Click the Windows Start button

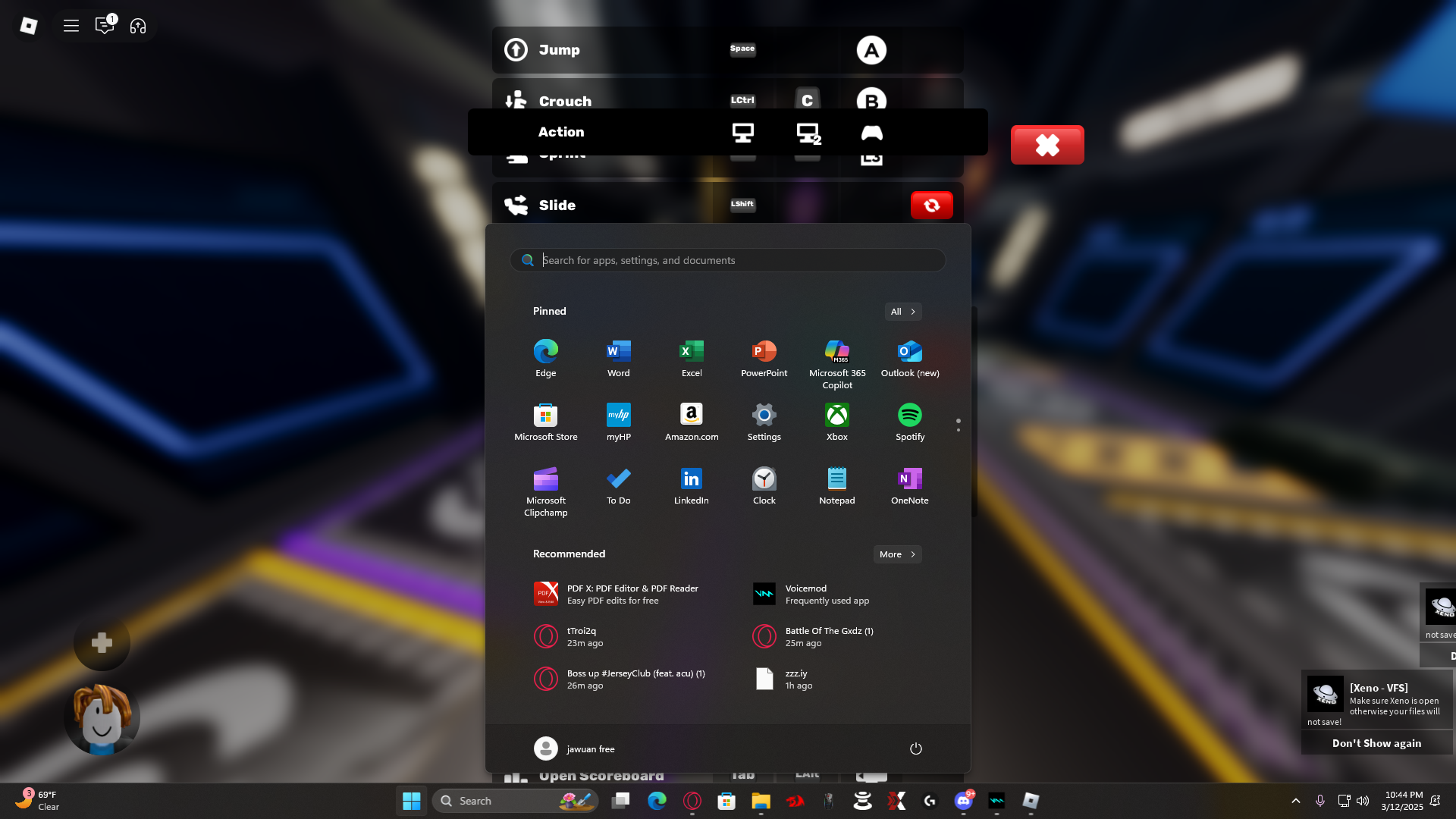(x=412, y=801)
